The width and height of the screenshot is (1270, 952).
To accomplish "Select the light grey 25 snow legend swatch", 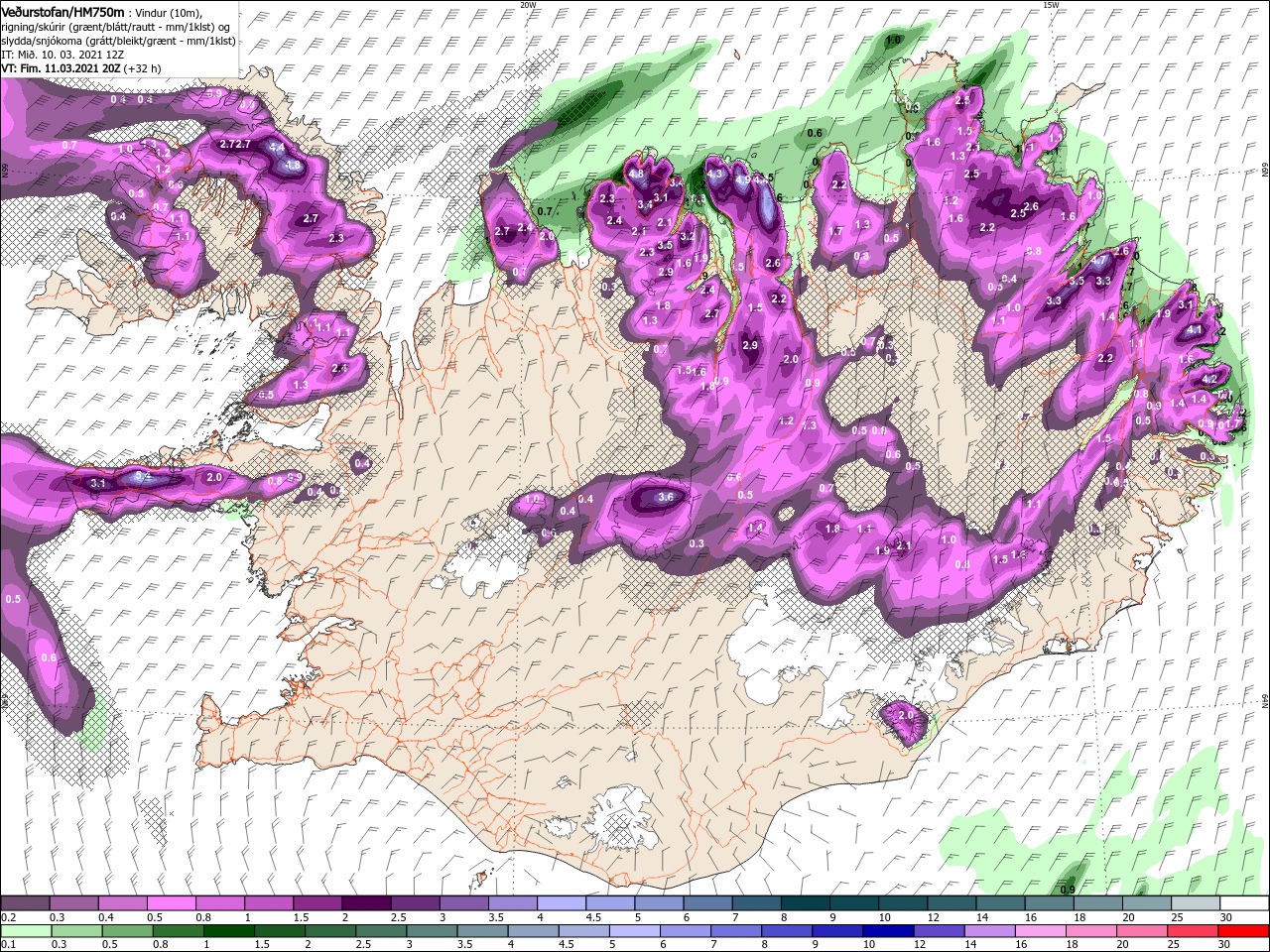I will (x=1195, y=903).
